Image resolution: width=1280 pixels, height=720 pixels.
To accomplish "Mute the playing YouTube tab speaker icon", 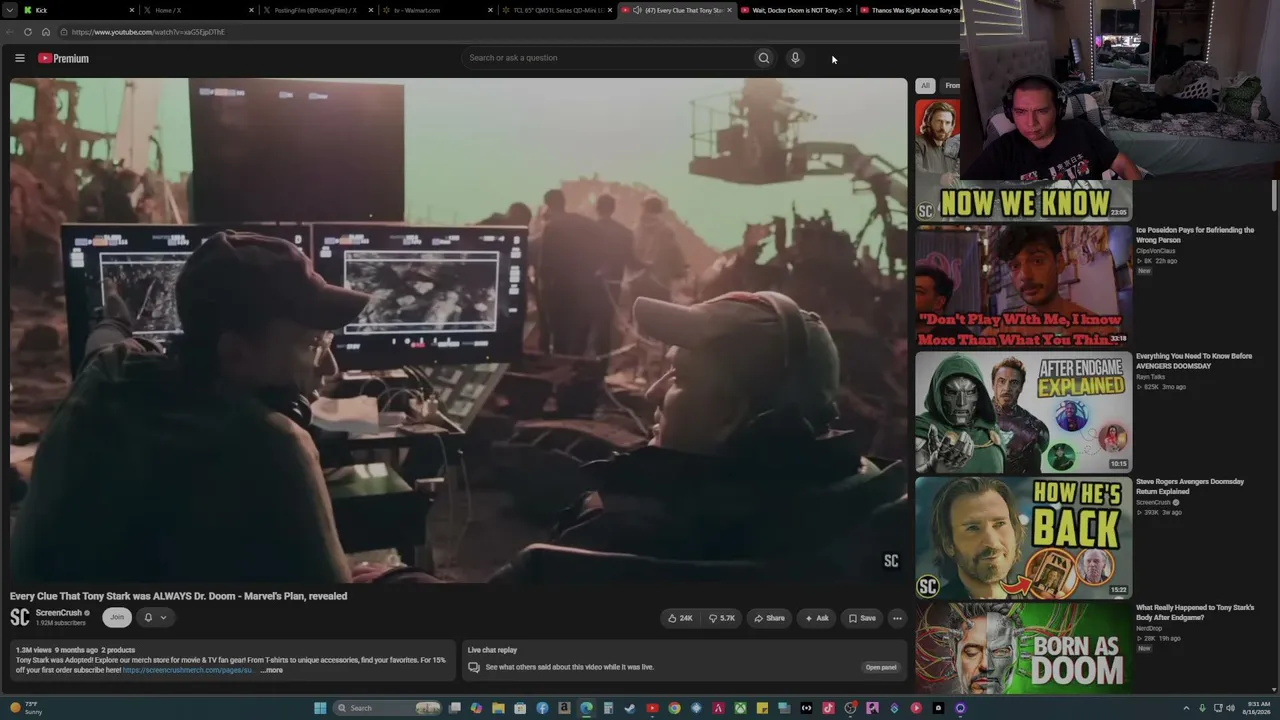I will [637, 10].
